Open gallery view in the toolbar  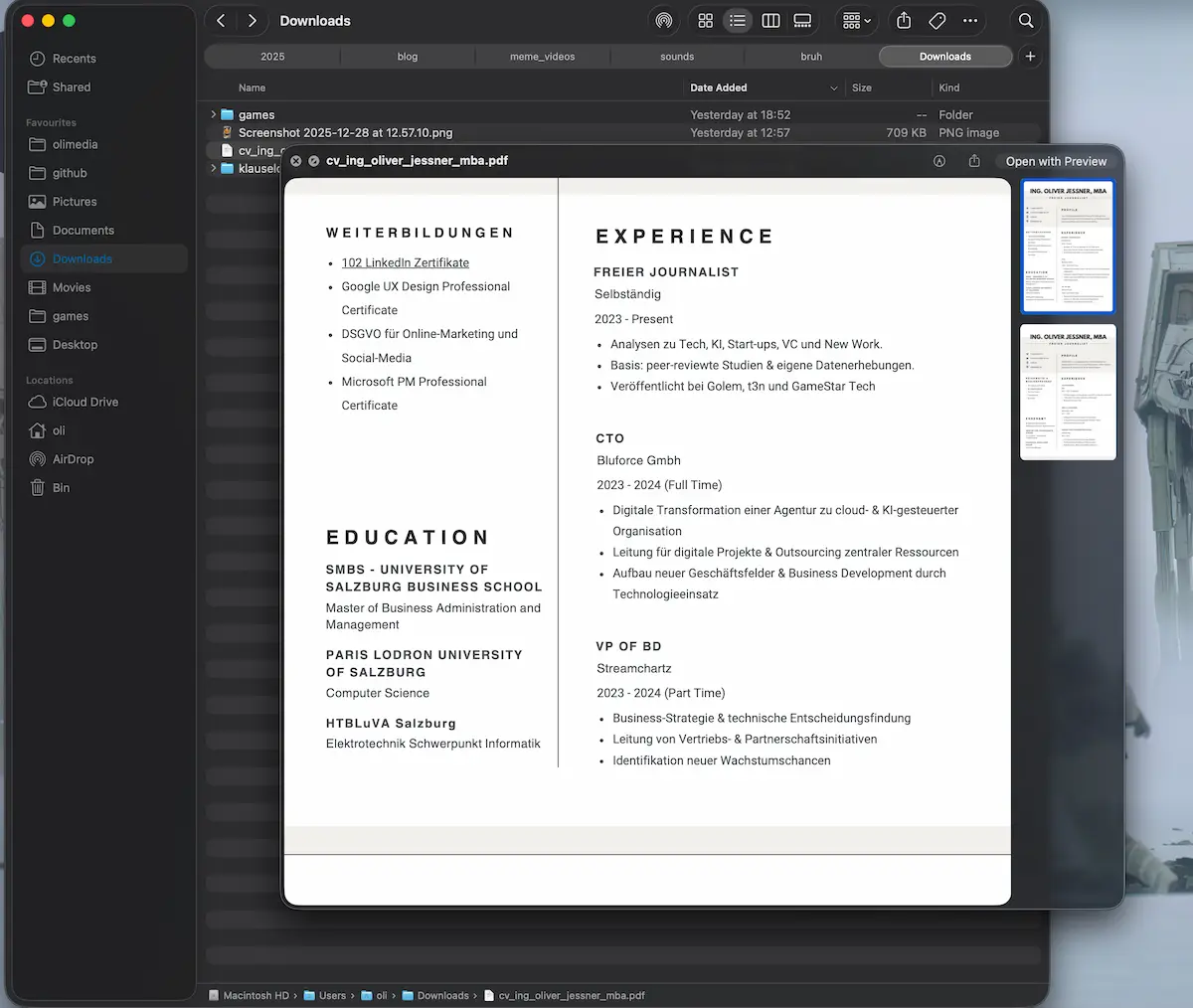click(x=802, y=20)
